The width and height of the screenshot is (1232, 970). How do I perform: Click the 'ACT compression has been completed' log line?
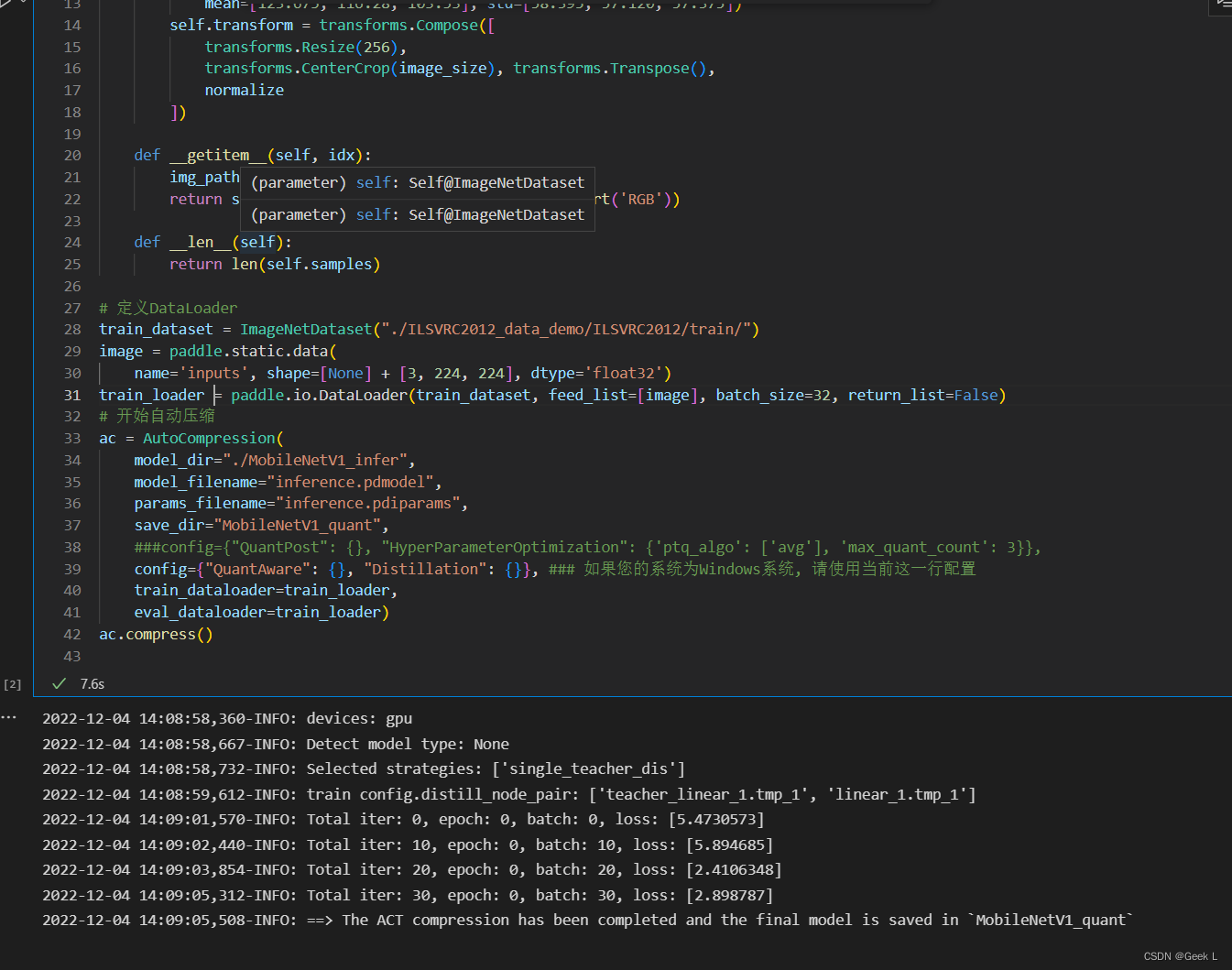(588, 920)
